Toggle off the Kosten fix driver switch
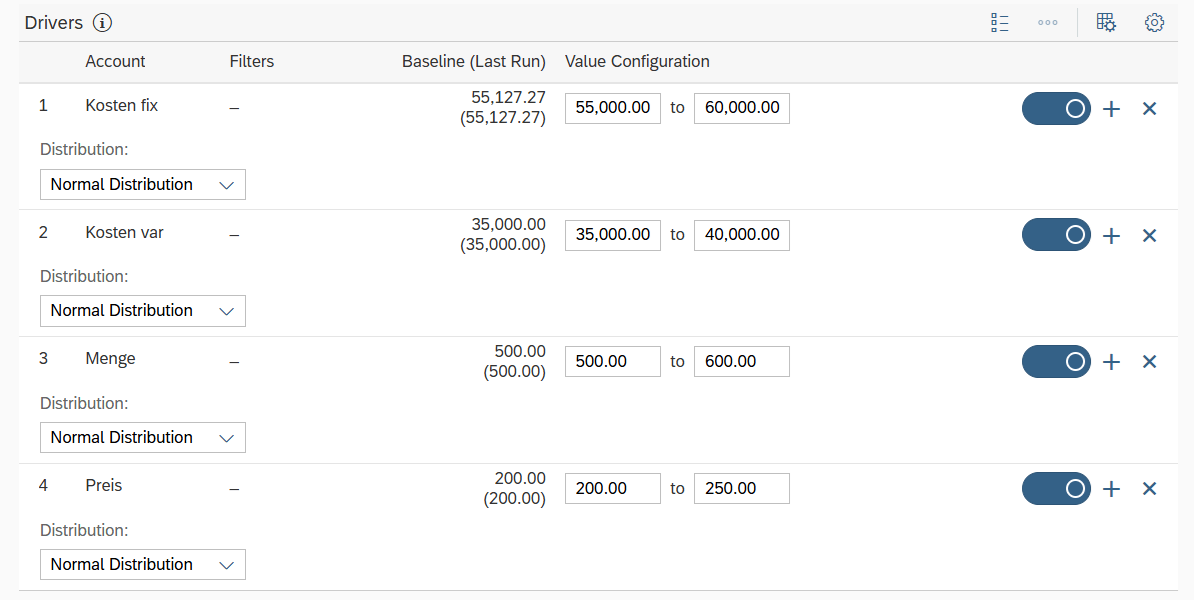The width and height of the screenshot is (1194, 600). [1056, 109]
